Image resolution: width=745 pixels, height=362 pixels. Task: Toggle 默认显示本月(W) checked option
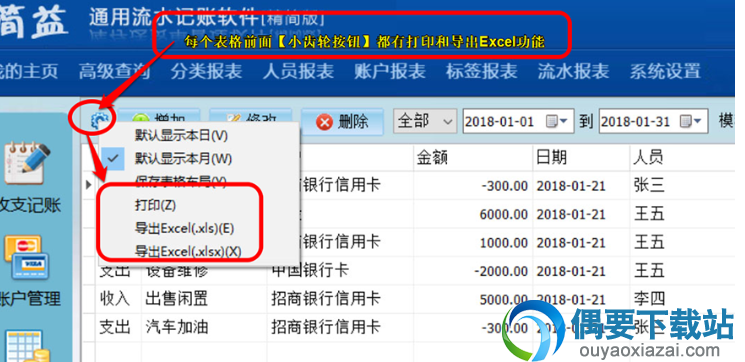pyautogui.click(x=182, y=158)
